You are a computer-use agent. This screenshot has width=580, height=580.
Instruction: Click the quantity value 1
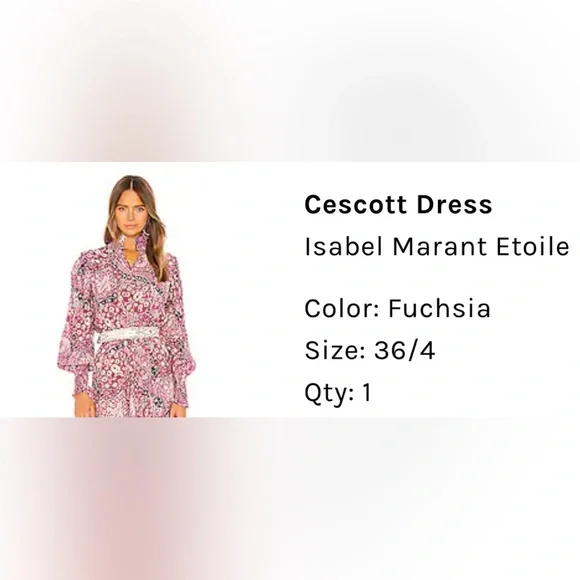point(367,392)
